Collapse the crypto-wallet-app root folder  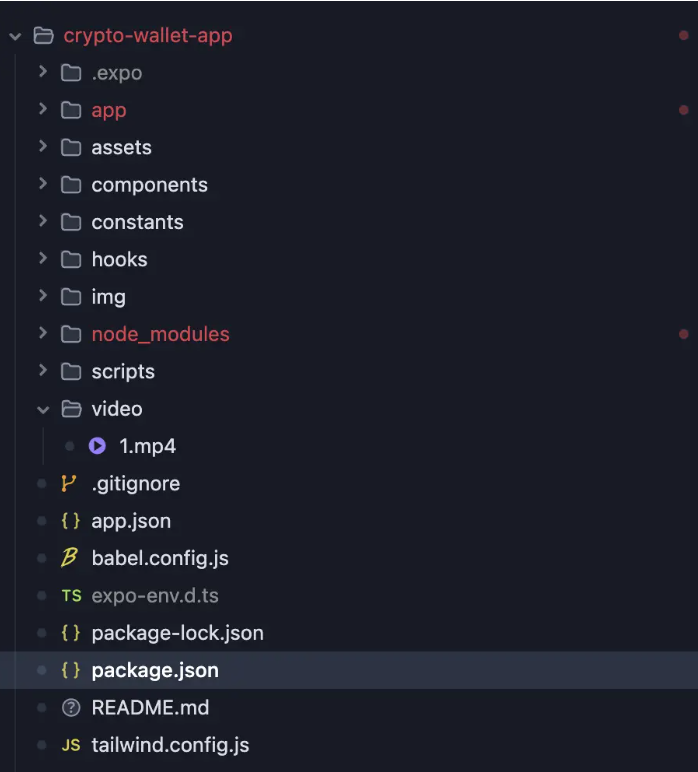(x=15, y=36)
